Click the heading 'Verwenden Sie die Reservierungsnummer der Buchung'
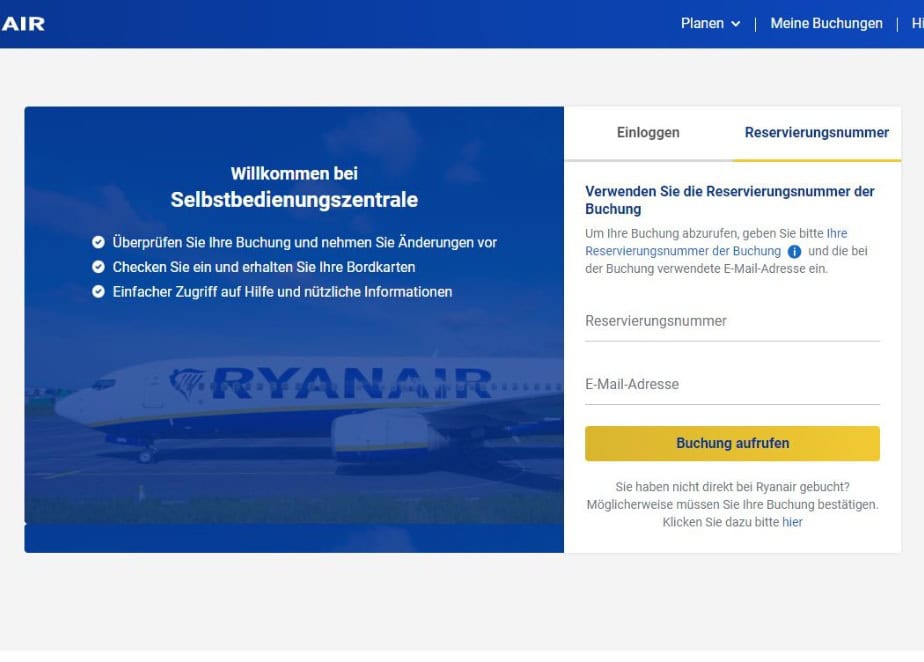Screen dimensions: 924x662 click(x=730, y=200)
